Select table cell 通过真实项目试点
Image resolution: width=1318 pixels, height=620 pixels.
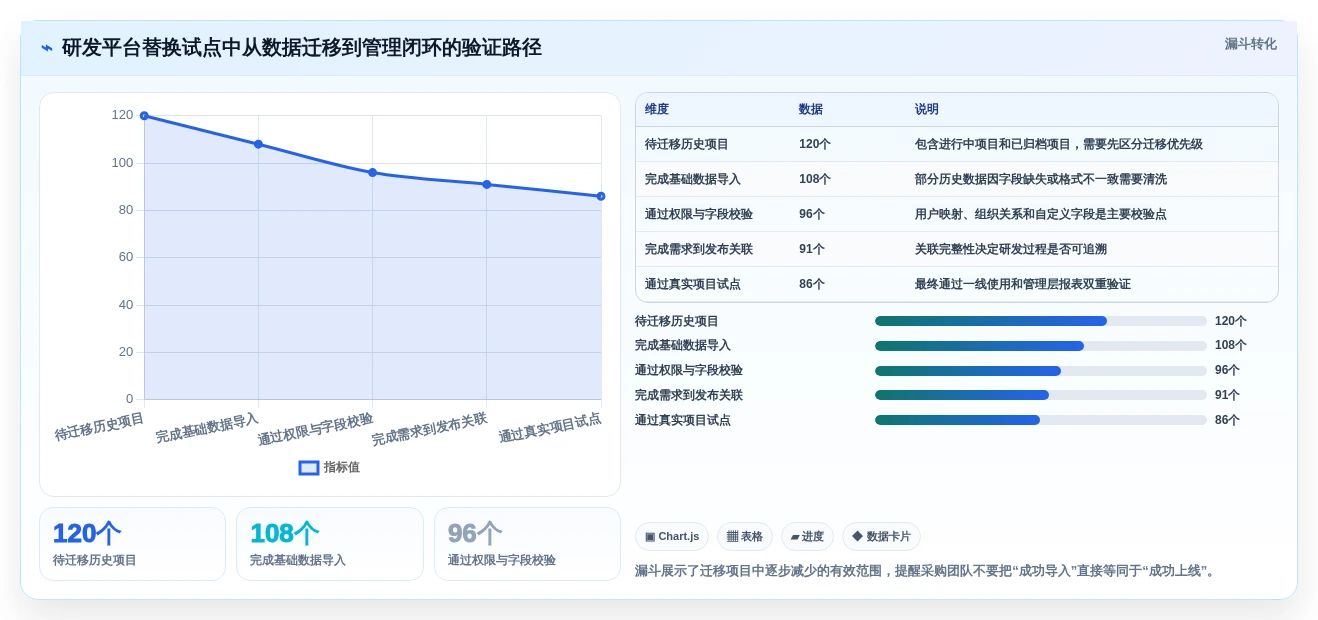point(693,284)
